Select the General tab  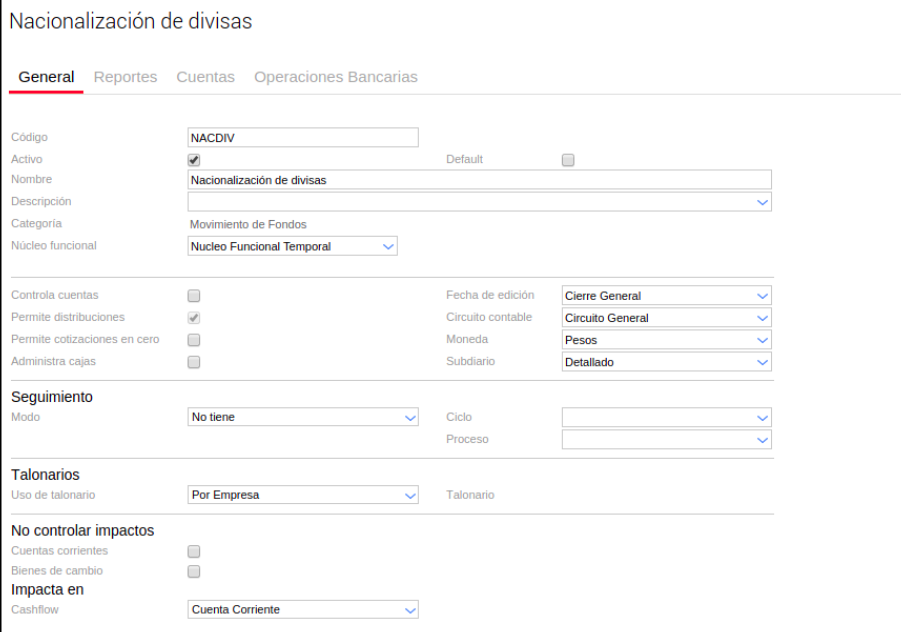point(46,77)
